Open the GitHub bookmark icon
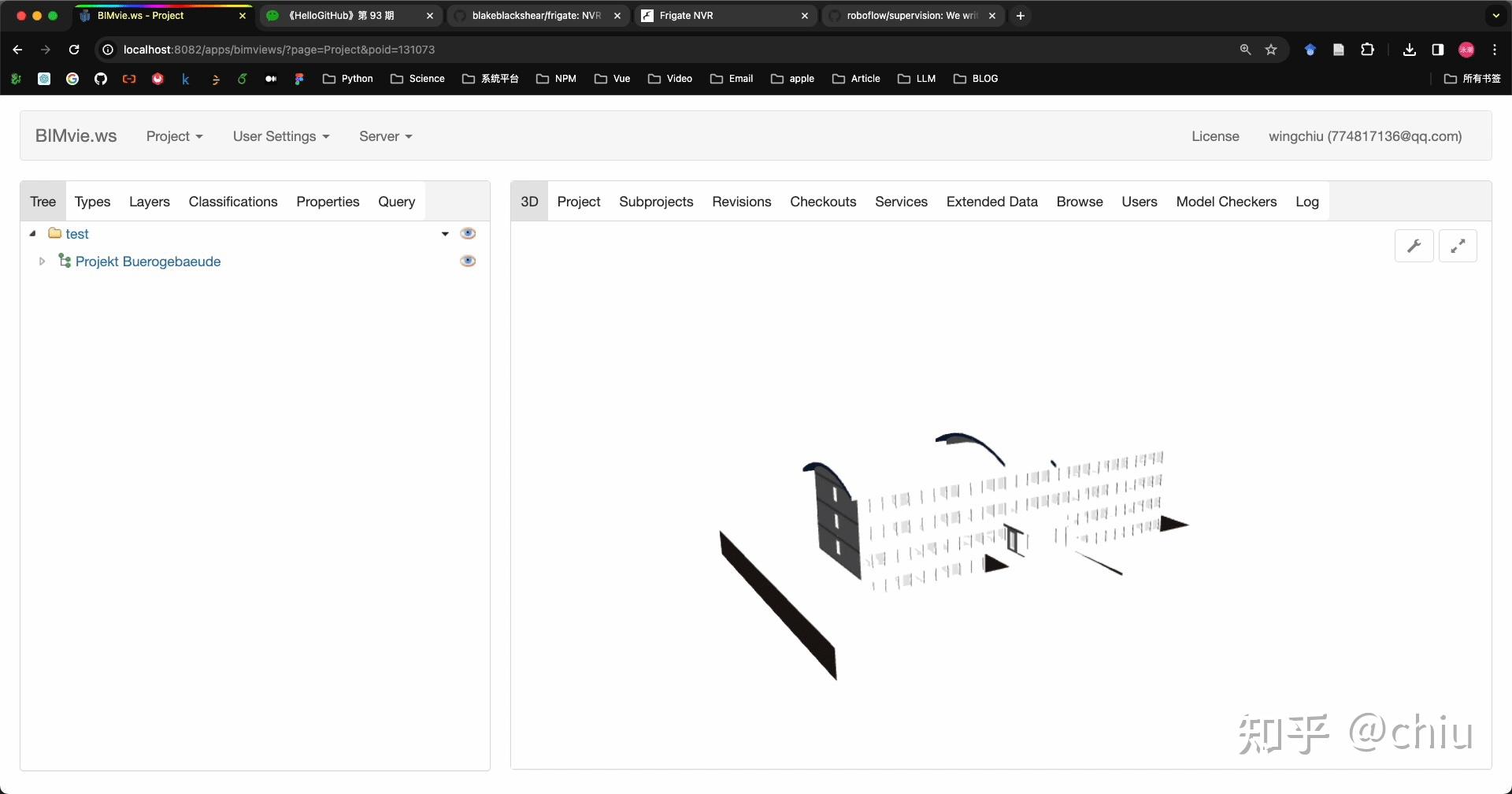 click(101, 79)
